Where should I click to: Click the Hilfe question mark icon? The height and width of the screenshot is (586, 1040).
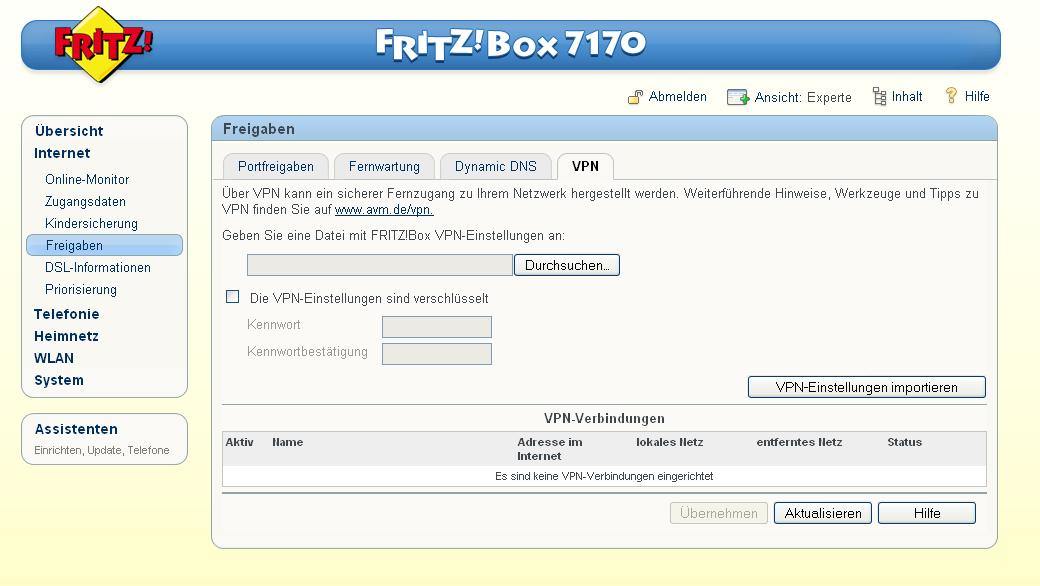[951, 95]
